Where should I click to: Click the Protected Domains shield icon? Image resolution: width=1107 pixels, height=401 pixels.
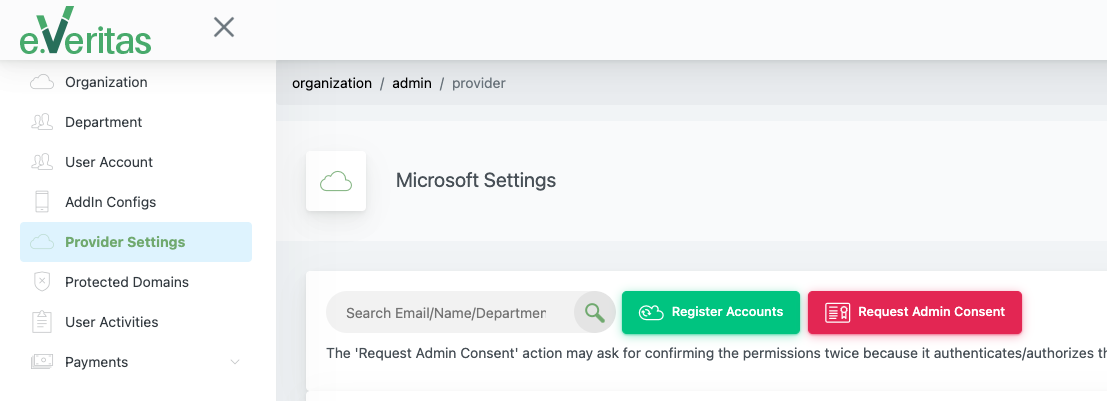click(42, 282)
